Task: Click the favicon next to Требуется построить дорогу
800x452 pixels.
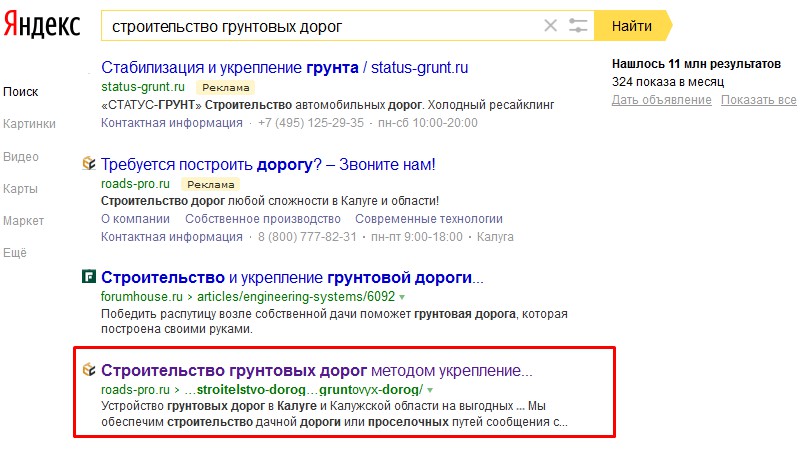Action: coord(89,163)
